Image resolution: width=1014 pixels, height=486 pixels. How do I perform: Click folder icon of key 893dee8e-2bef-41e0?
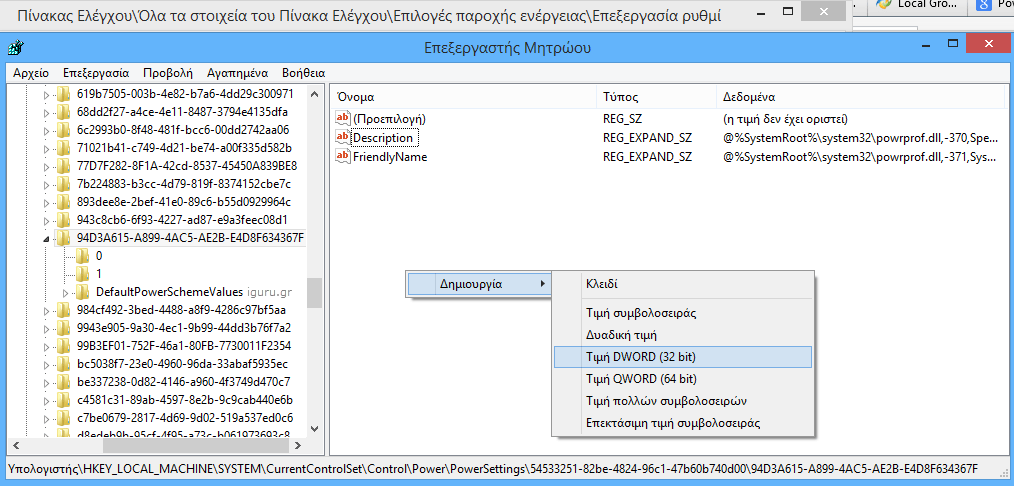pos(63,202)
